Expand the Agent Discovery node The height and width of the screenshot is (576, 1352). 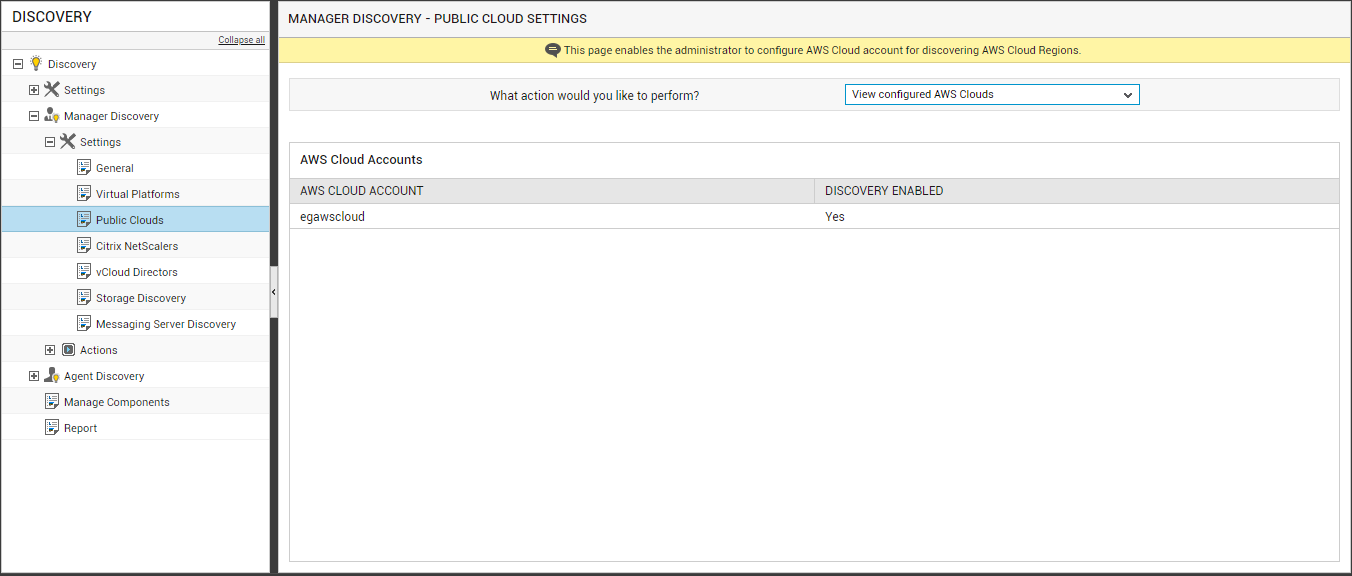tap(34, 375)
